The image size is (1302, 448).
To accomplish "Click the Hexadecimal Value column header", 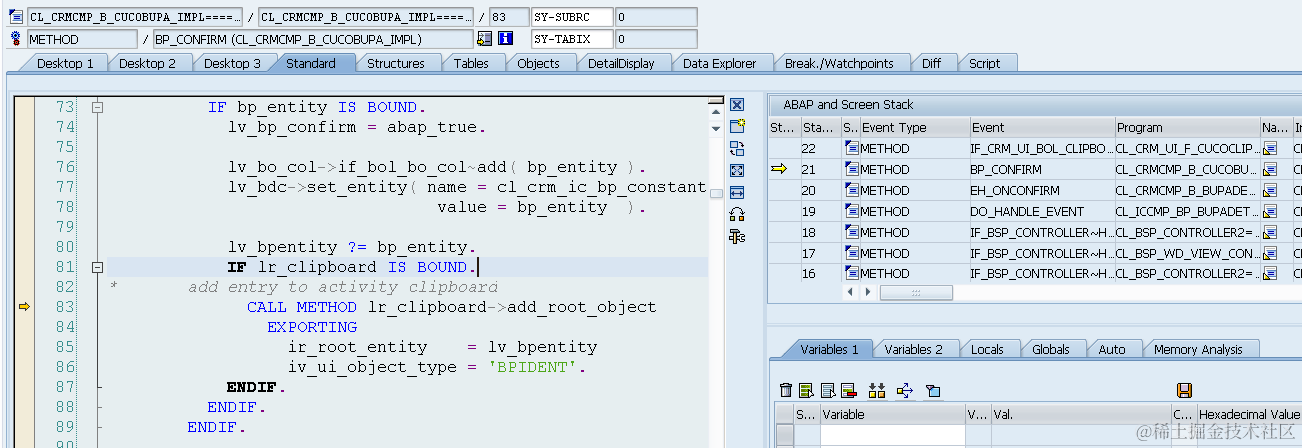I will click(x=1248, y=414).
